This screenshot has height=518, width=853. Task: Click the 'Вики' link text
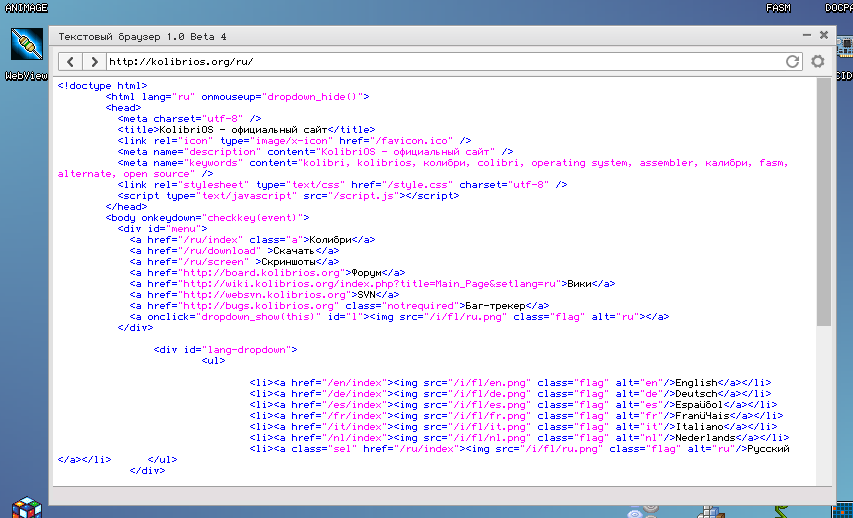tap(579, 284)
